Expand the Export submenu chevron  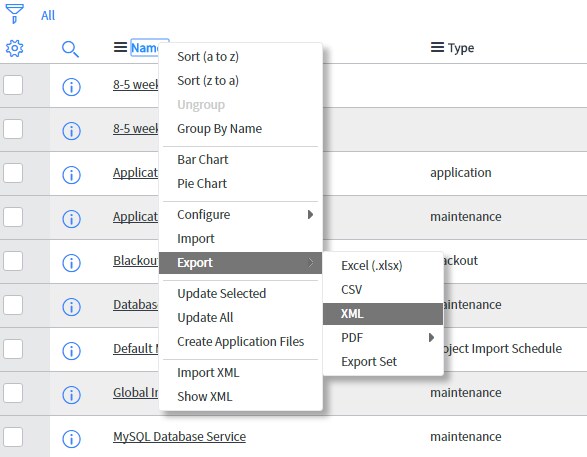tap(311, 263)
